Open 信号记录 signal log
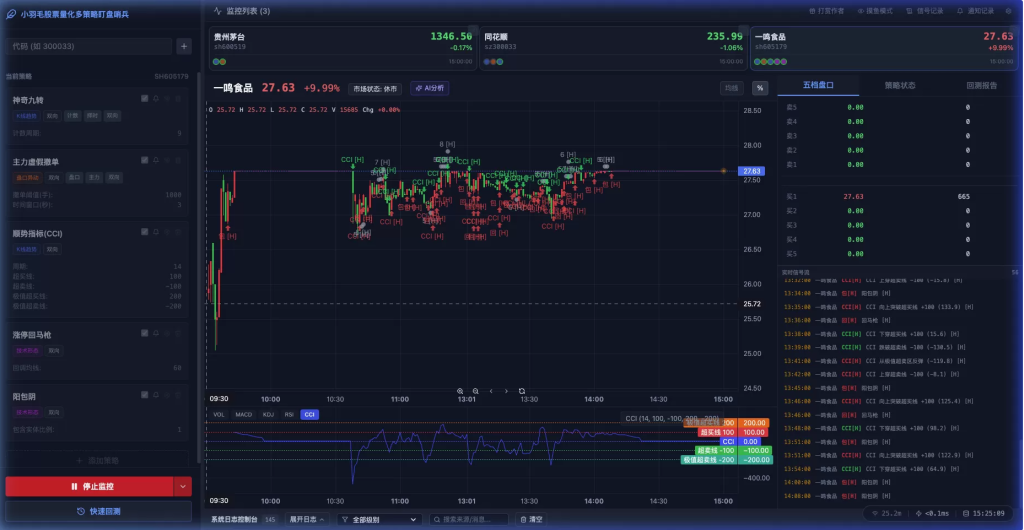The height and width of the screenshot is (530, 1024). (x=925, y=11)
